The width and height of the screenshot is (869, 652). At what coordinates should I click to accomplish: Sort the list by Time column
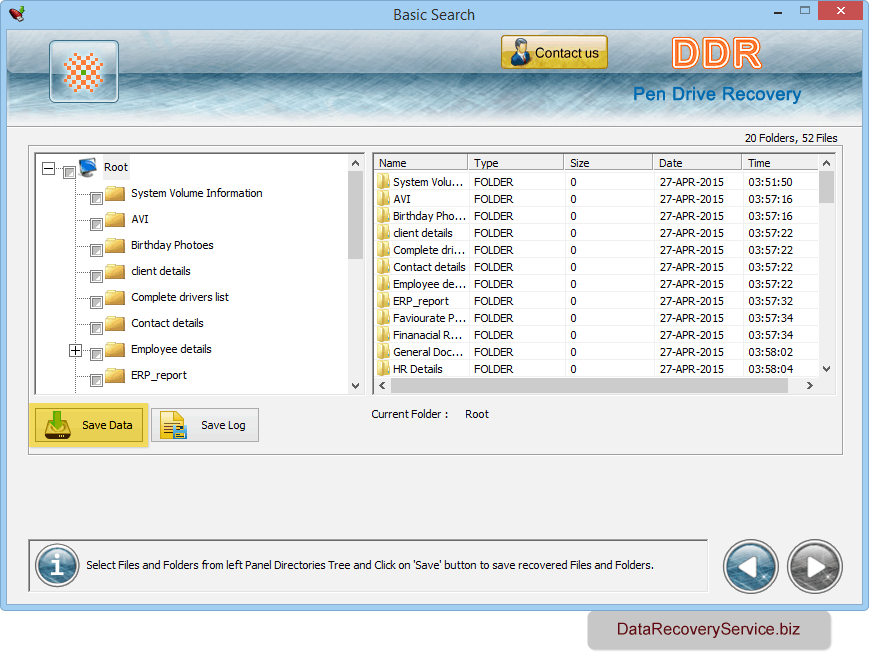780,163
